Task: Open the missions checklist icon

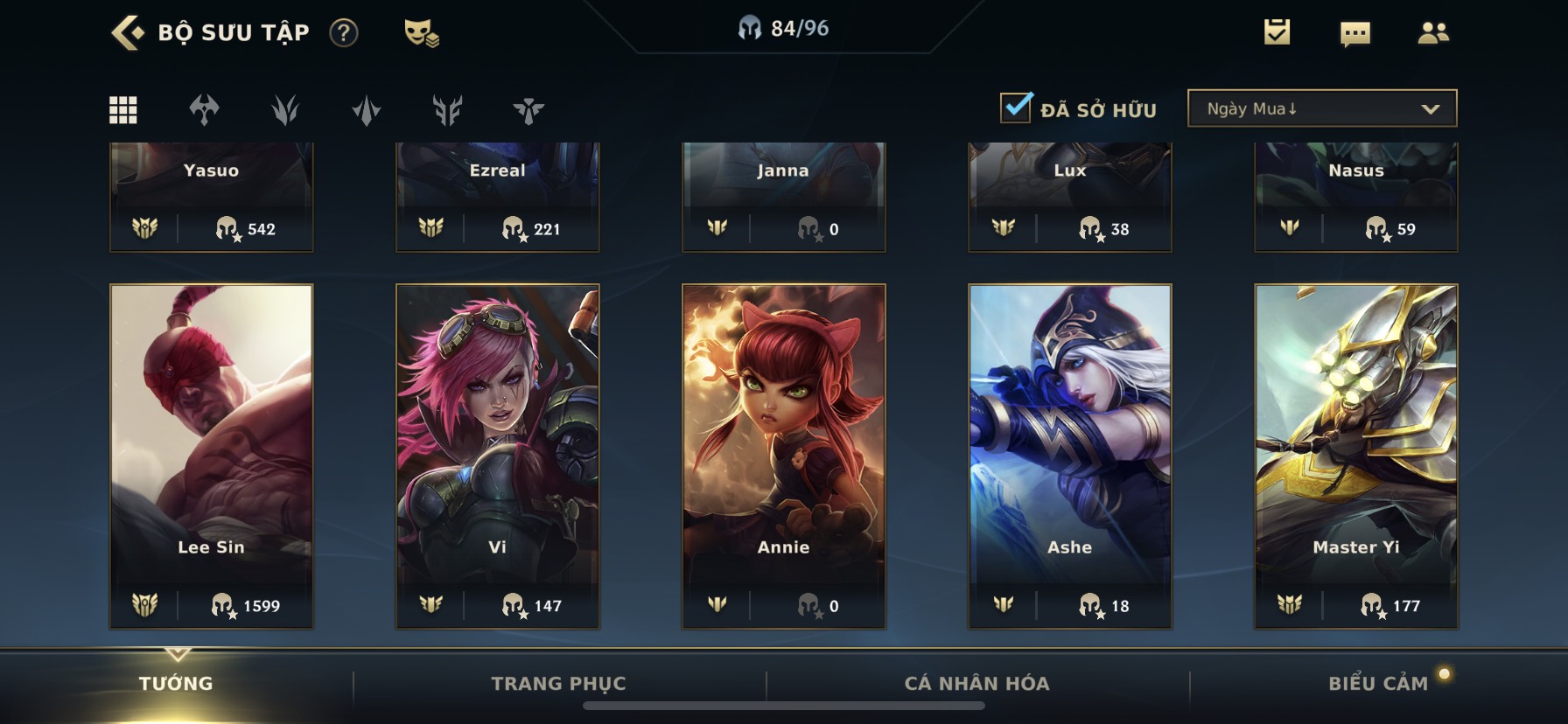Action: tap(1277, 32)
